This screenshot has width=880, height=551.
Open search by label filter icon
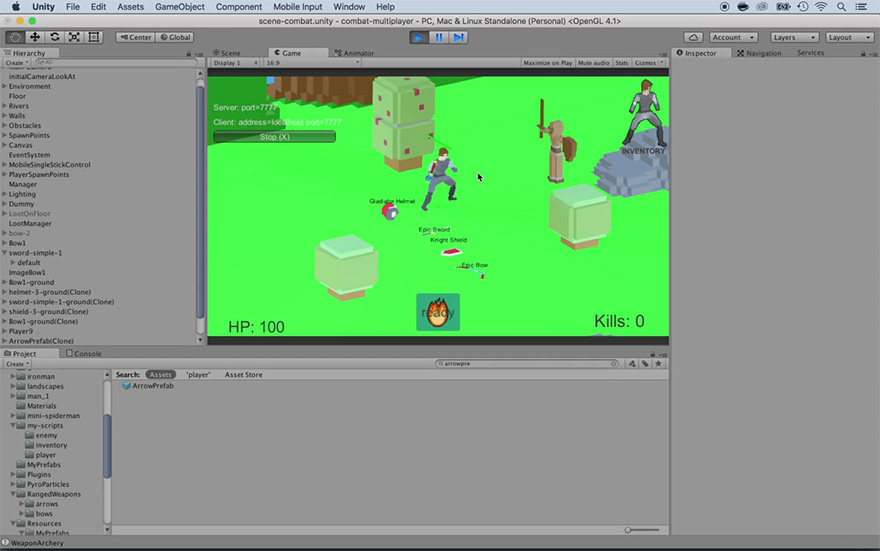click(x=645, y=364)
